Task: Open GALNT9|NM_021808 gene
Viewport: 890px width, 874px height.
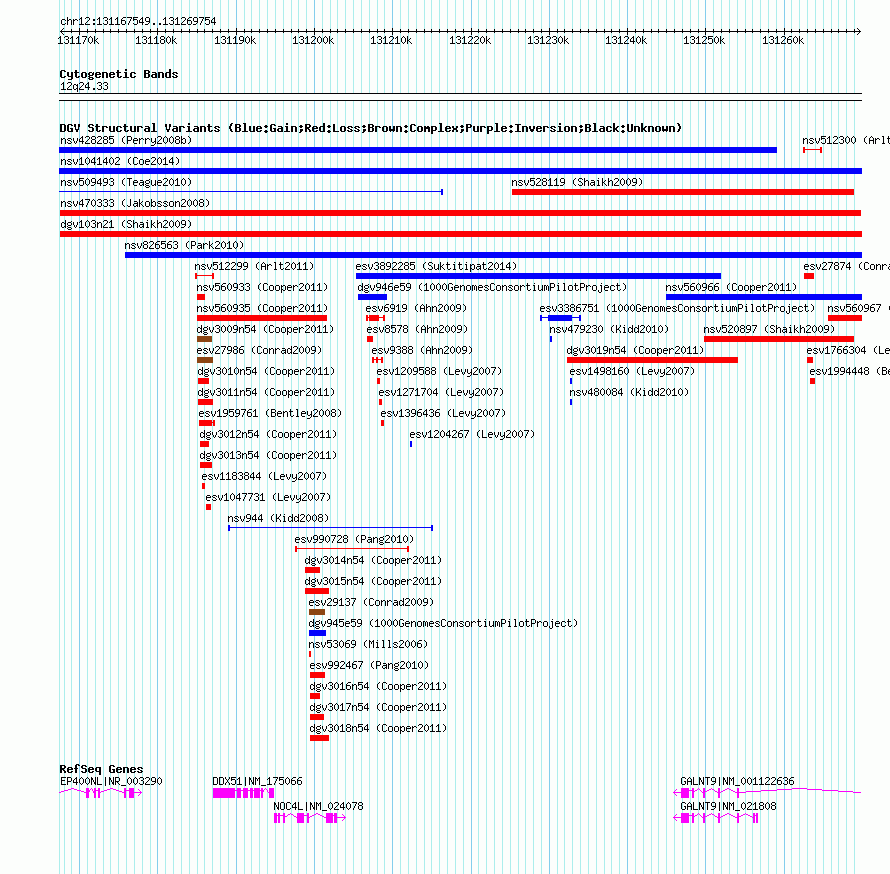Action: [x=728, y=806]
